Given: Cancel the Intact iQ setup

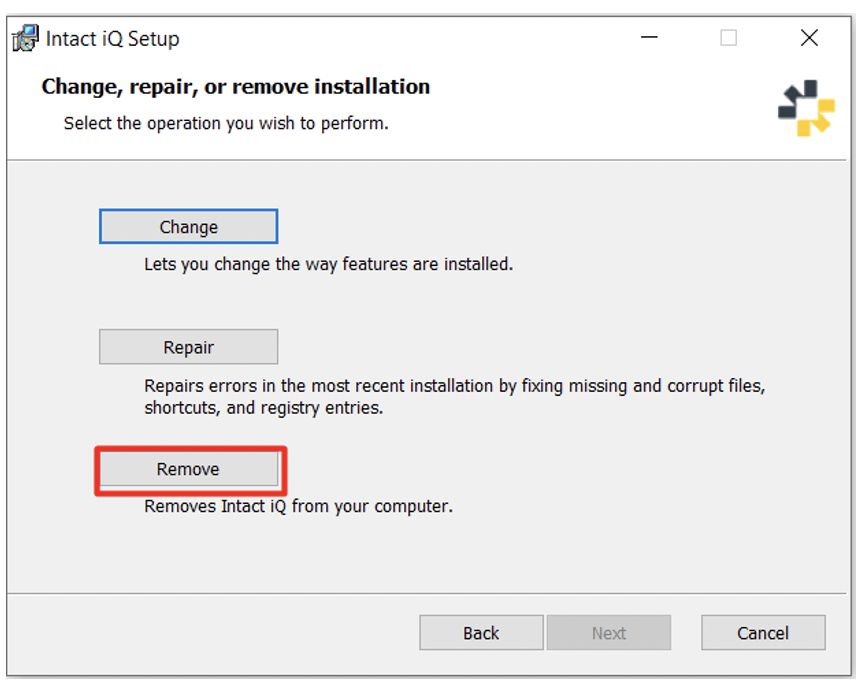Looking at the screenshot, I should pyautogui.click(x=763, y=633).
